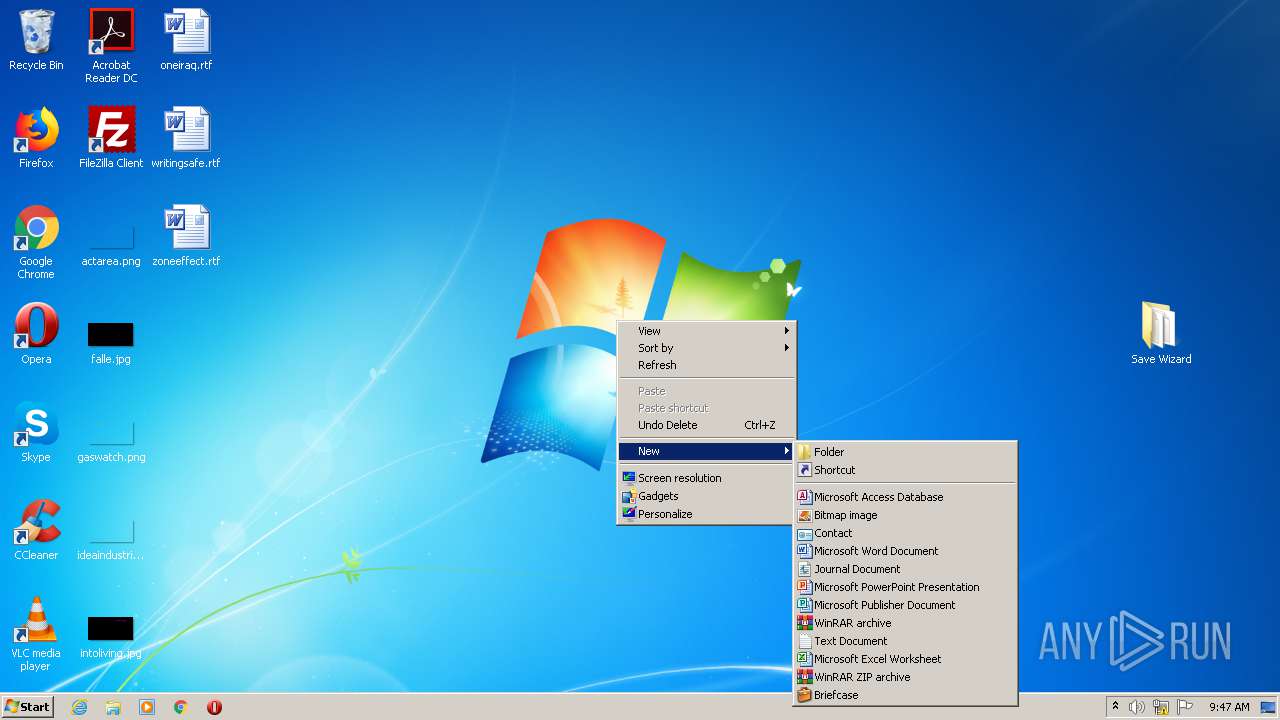Choose Undo Delete in the context menu
Screen dimensions: 1280x720
[706, 425]
